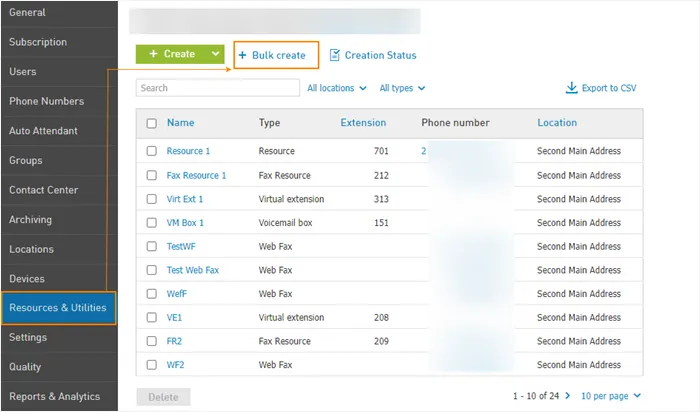The width and height of the screenshot is (700, 412).
Task: Click the Export to CSV download icon
Action: click(x=571, y=87)
